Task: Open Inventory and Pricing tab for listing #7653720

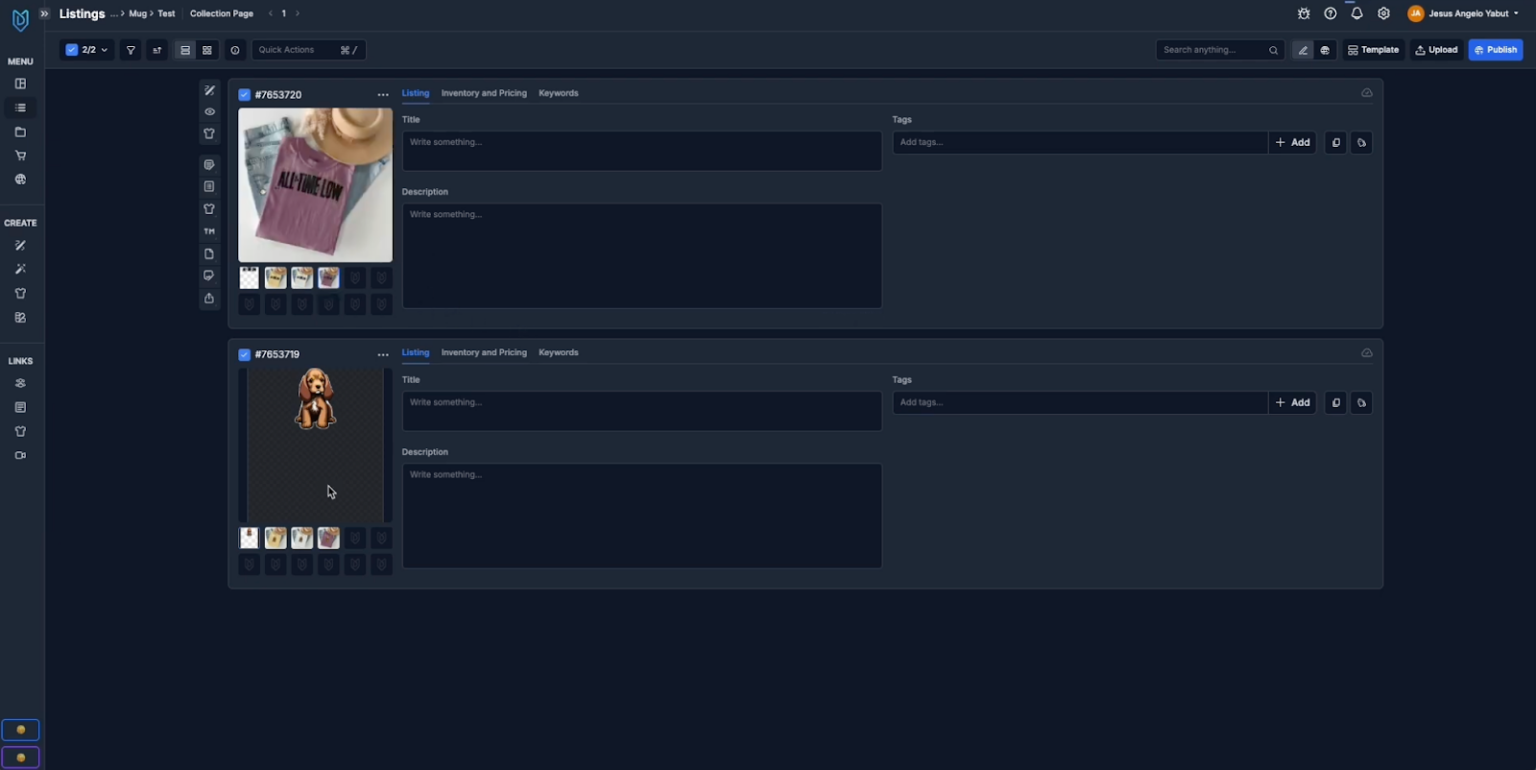Action: (483, 93)
